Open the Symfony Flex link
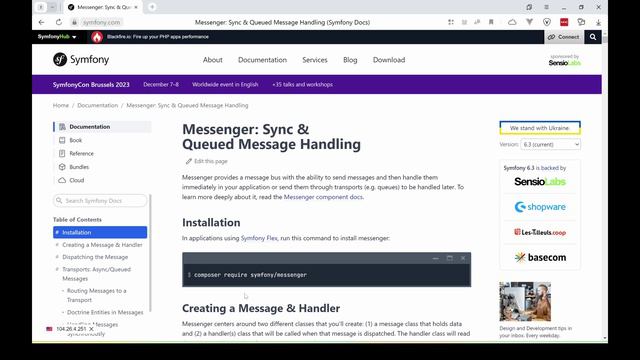 pos(259,238)
